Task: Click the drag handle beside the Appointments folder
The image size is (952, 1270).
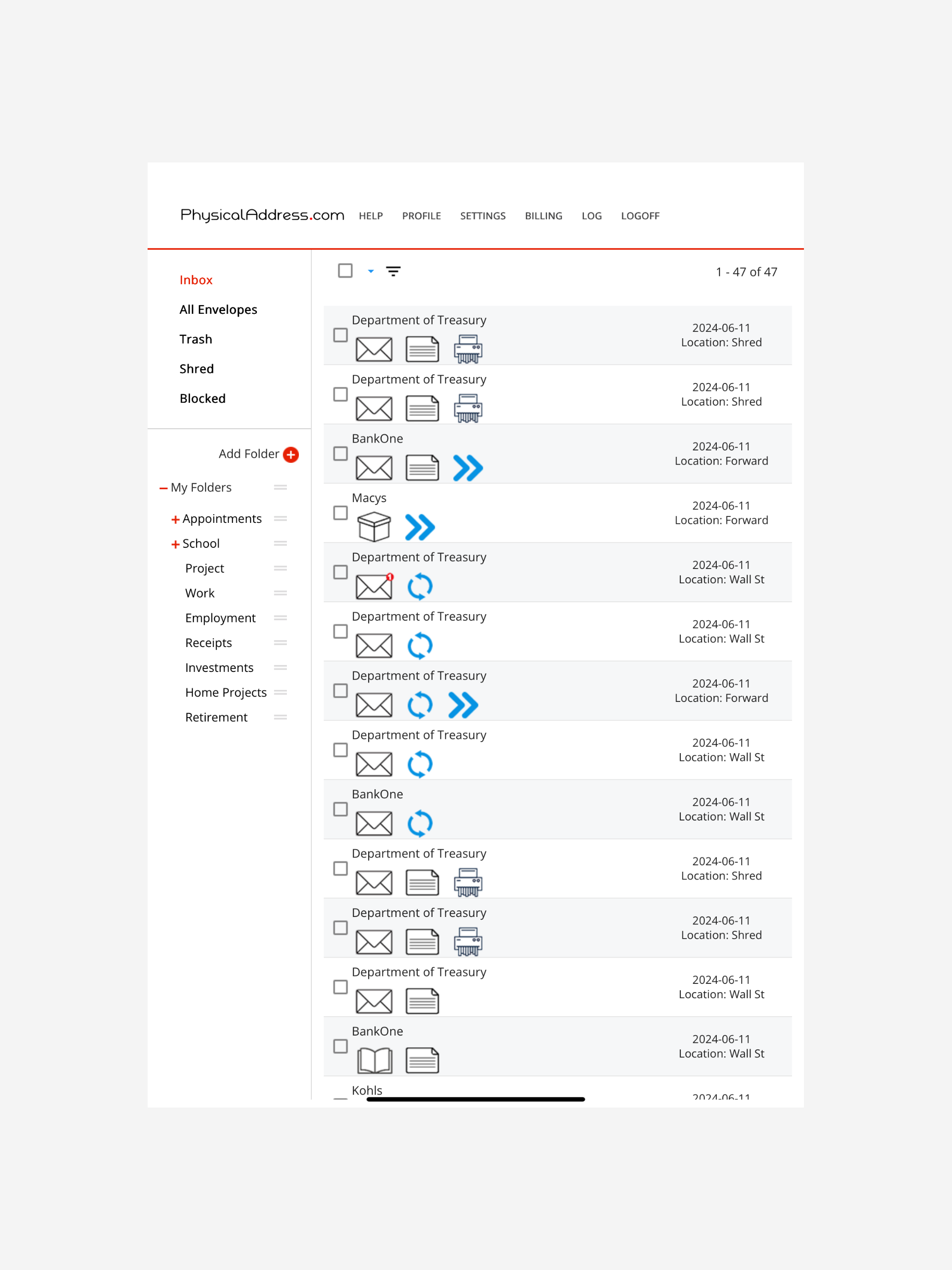Action: (x=280, y=518)
